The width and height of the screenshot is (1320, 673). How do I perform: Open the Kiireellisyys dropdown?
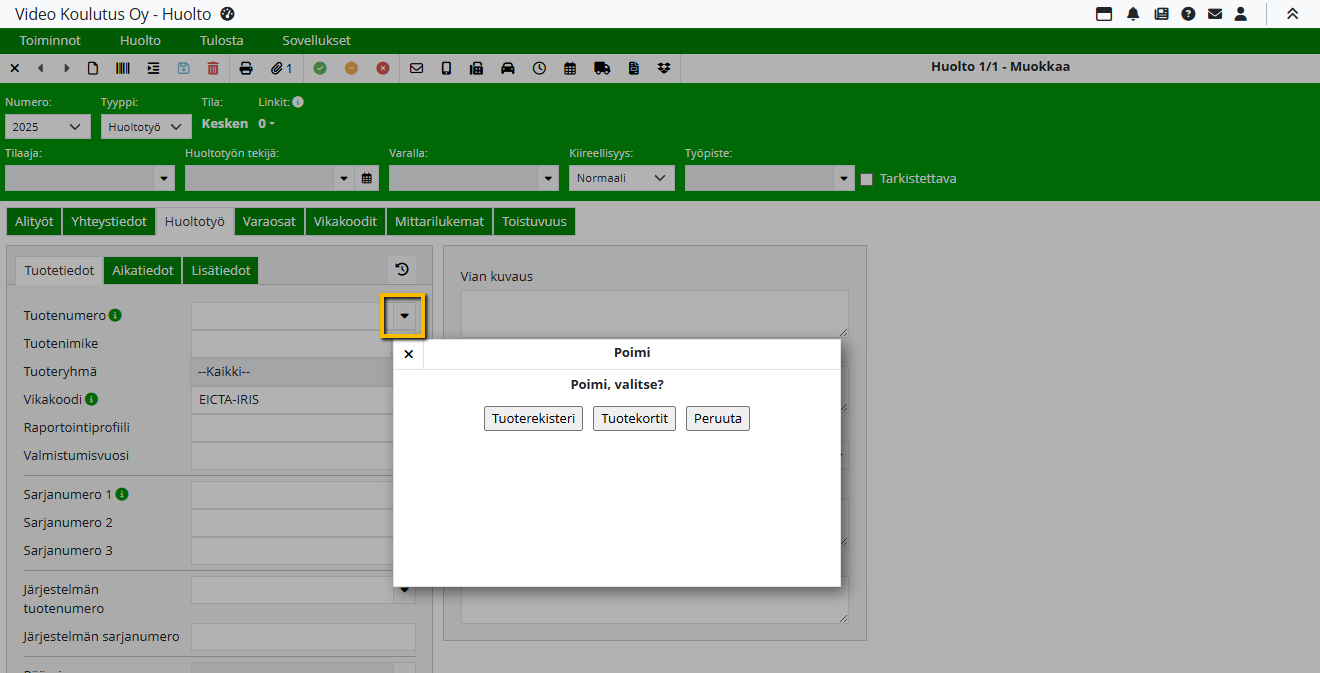coord(621,178)
